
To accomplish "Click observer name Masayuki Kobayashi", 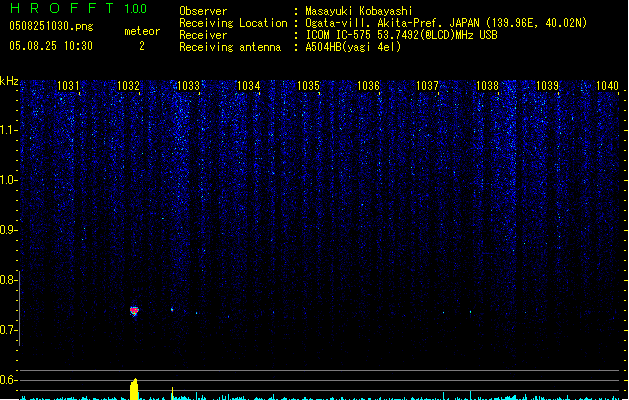I will click(359, 11).
